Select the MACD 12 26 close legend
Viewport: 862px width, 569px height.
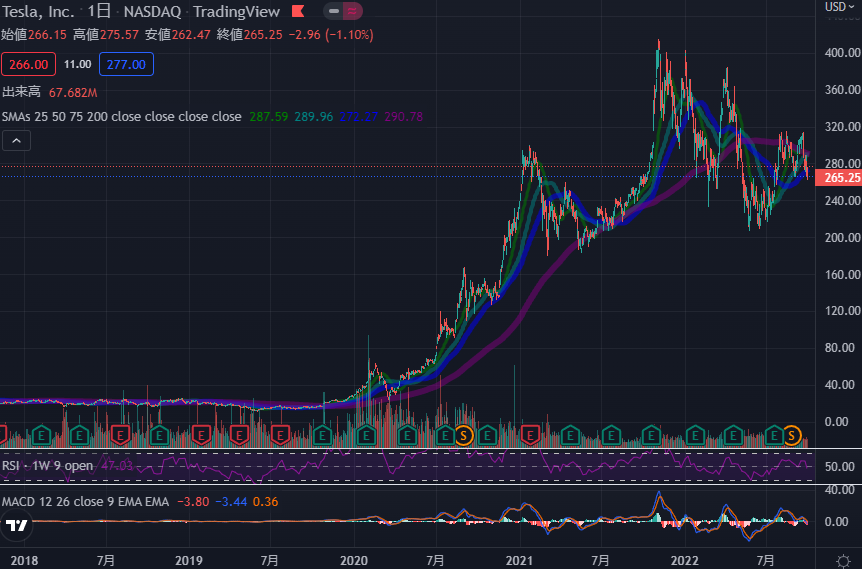click(x=85, y=501)
